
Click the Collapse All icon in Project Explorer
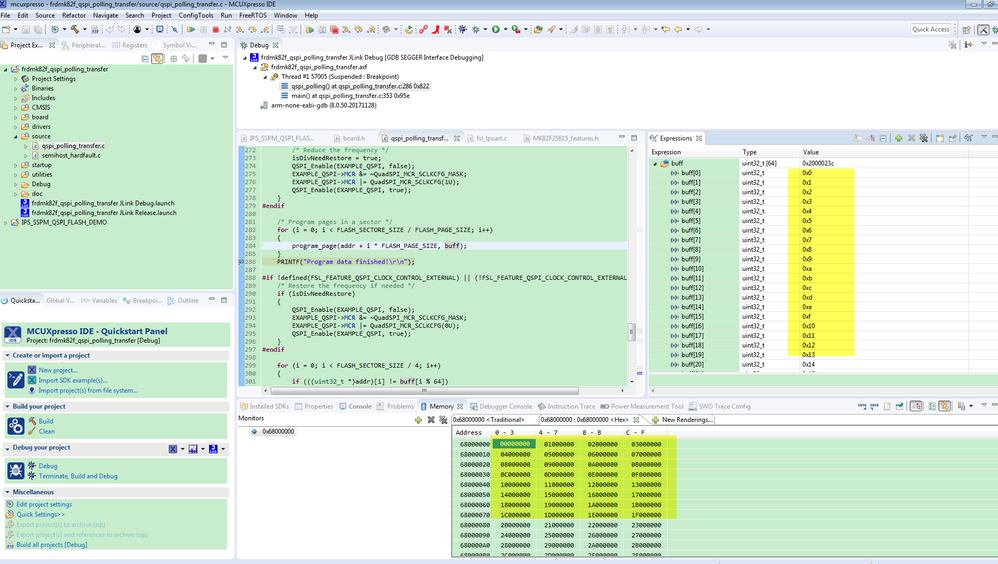(147, 59)
